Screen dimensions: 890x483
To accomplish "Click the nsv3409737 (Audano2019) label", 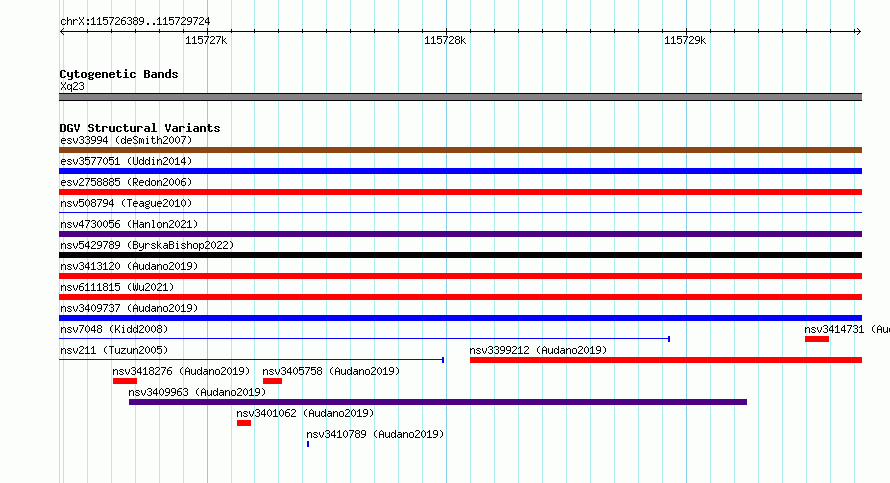I will click(x=129, y=308).
